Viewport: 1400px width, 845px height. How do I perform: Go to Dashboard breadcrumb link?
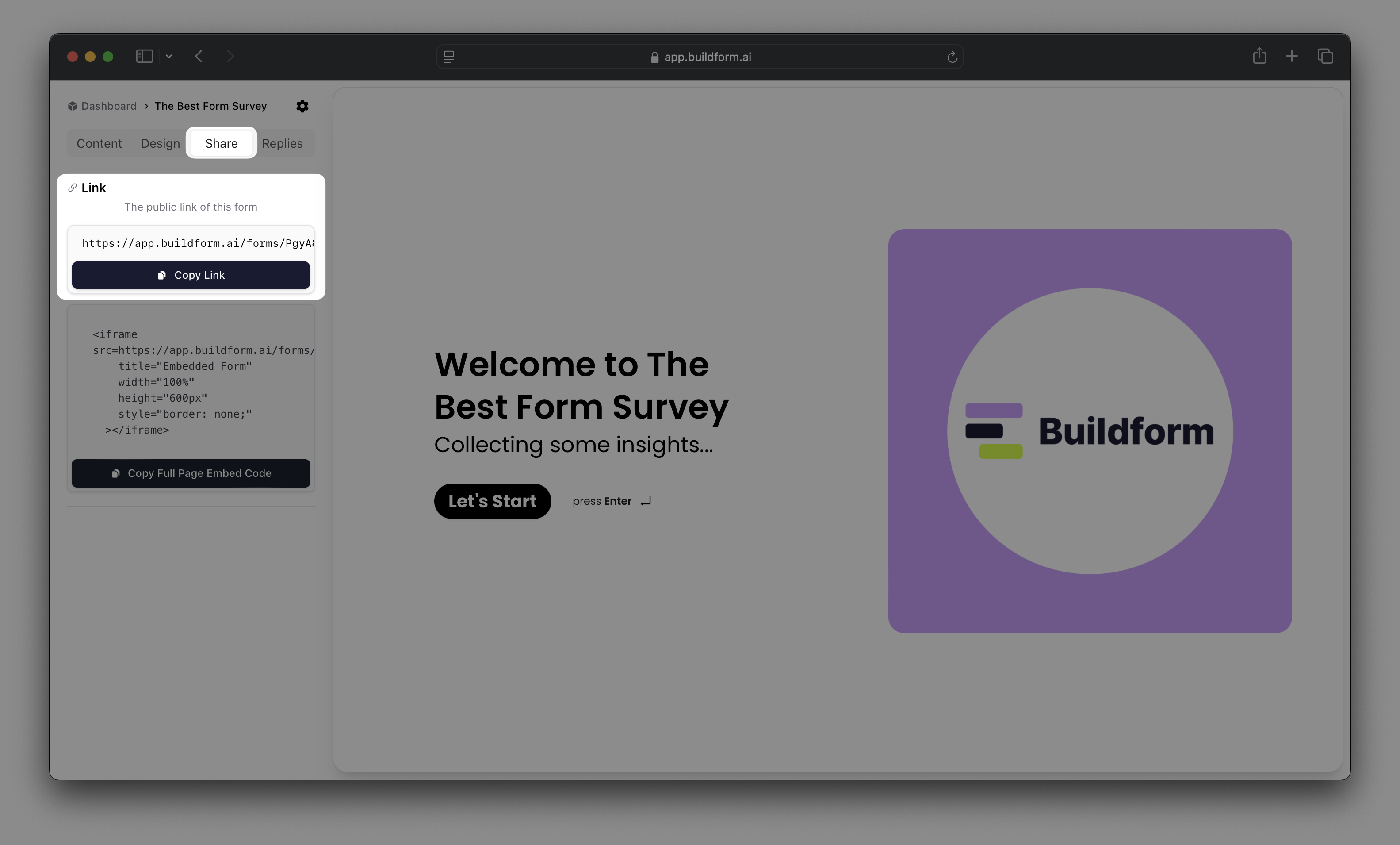click(108, 106)
